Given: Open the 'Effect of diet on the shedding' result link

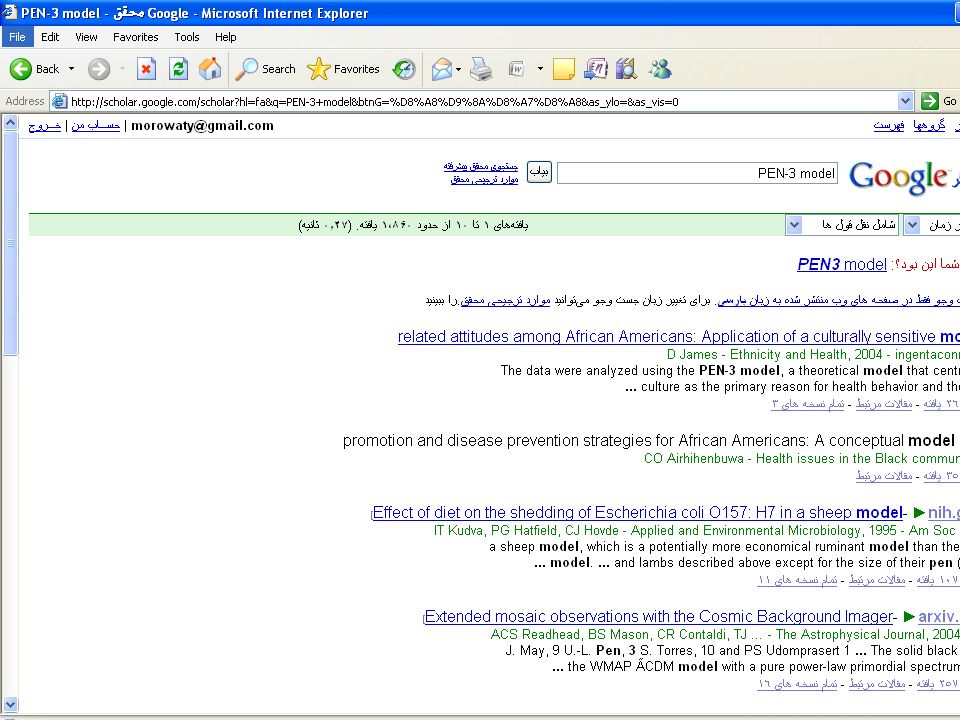Looking at the screenshot, I should 638,512.
